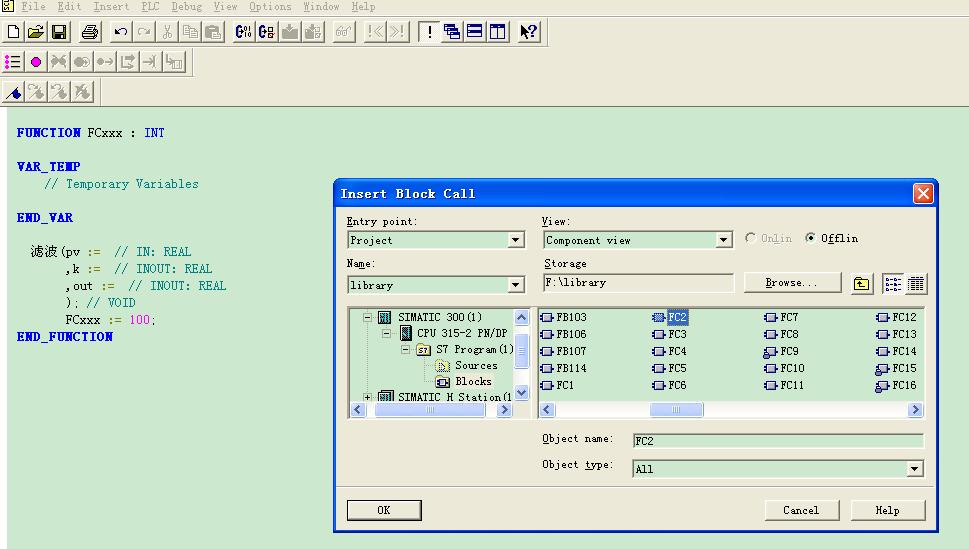
Task: Click the pink breakpoint circle icon
Action: tap(36, 62)
